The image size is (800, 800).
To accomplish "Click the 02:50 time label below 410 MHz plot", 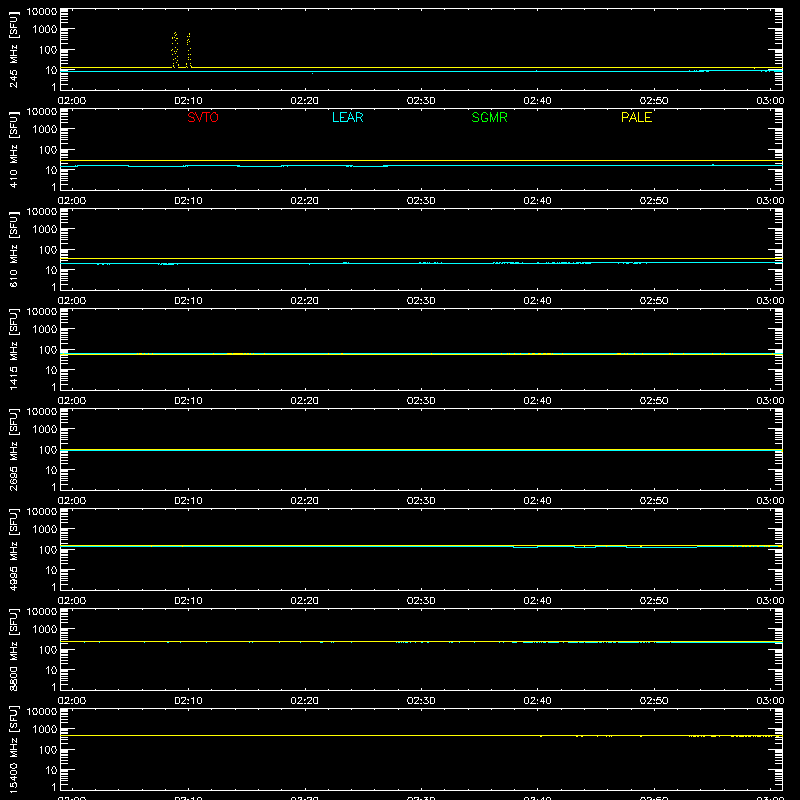I will click(x=654, y=201).
